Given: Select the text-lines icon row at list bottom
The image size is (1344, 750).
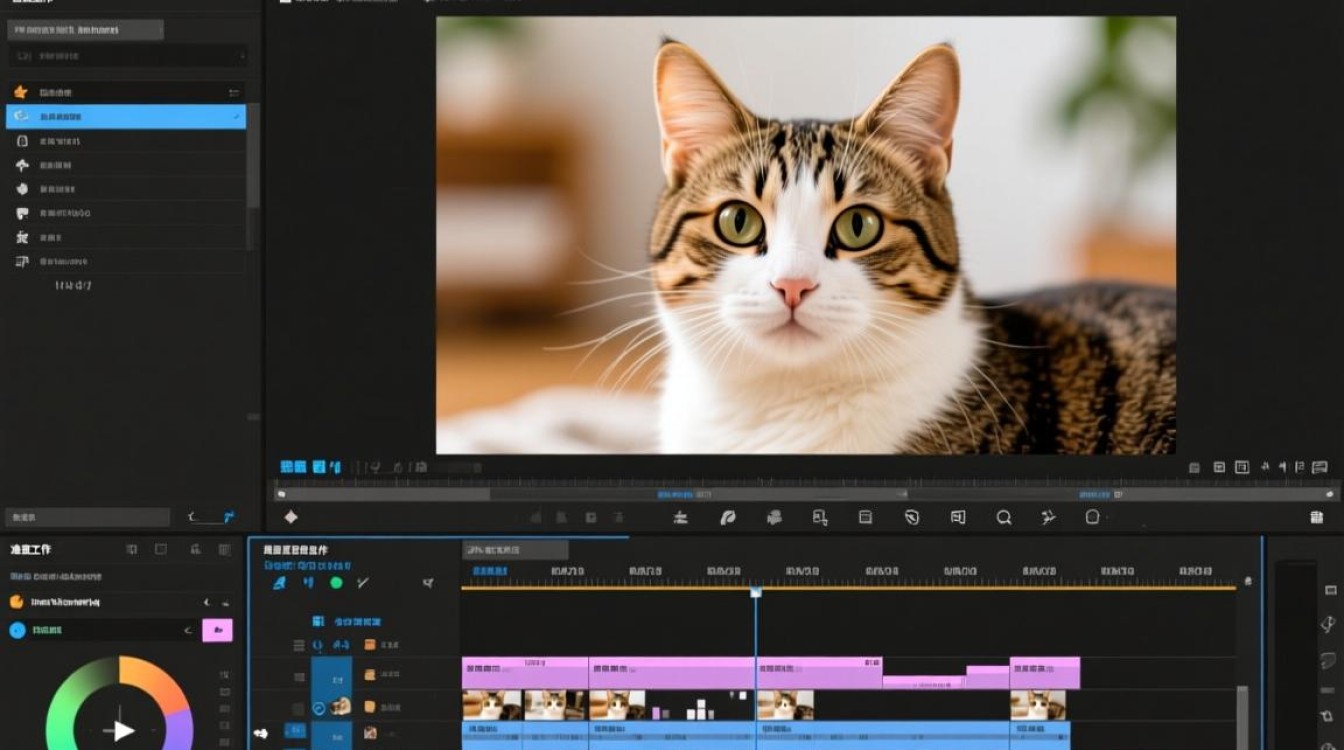Looking at the screenshot, I should 125,261.
